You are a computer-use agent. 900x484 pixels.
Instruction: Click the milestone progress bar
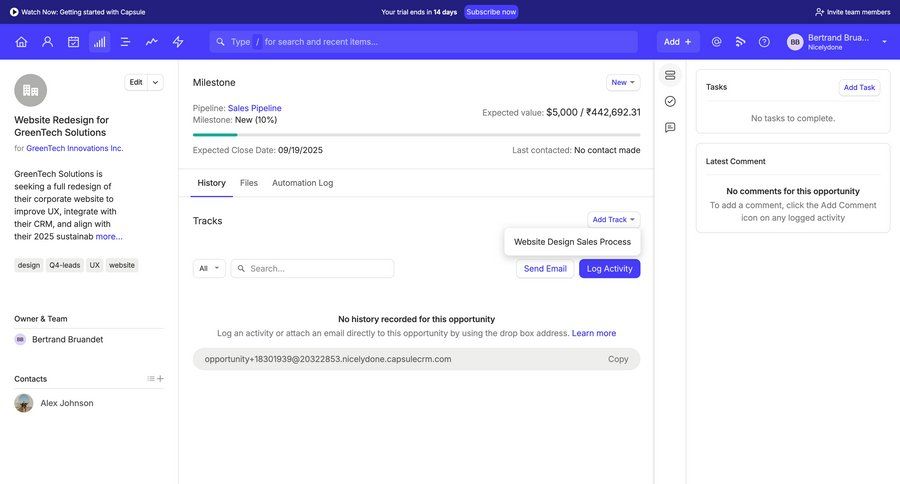(x=416, y=135)
